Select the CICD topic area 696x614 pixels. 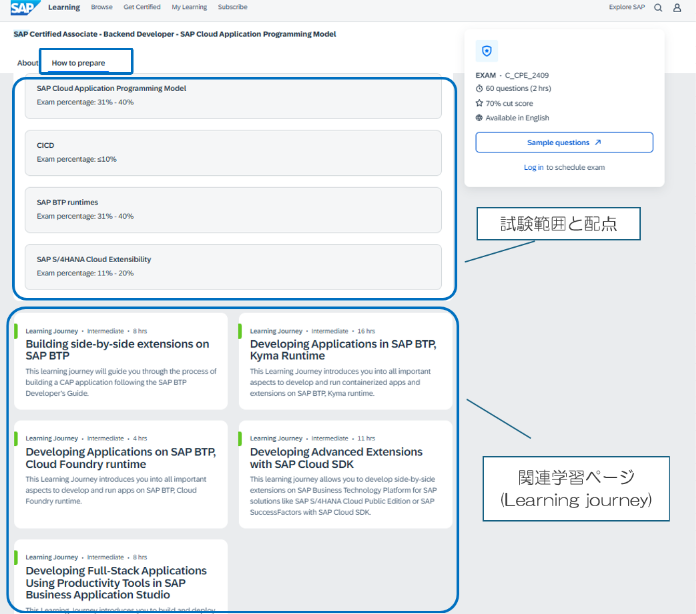click(x=233, y=153)
